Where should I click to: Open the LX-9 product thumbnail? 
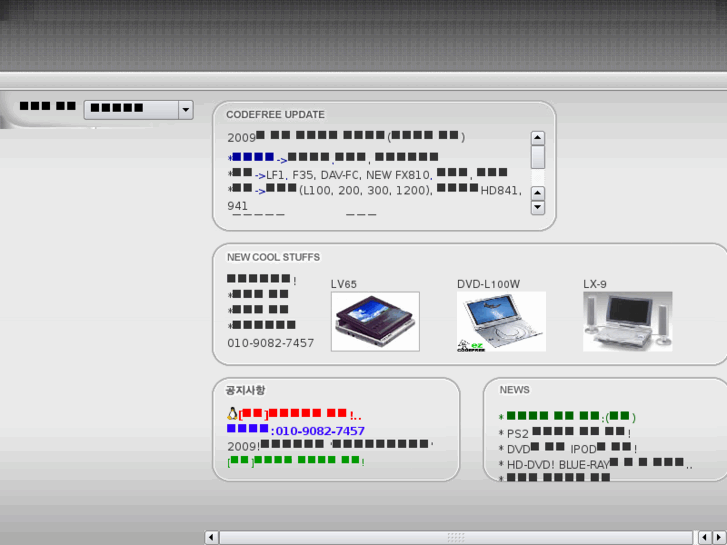click(627, 321)
